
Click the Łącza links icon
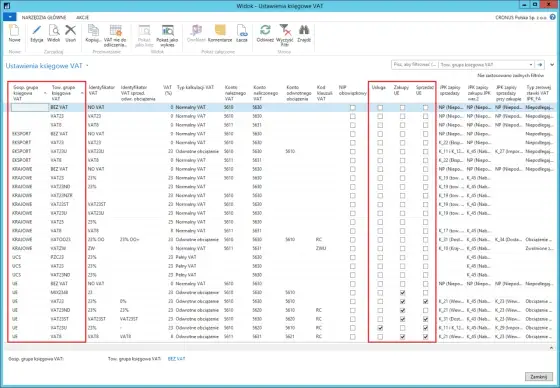point(242,31)
